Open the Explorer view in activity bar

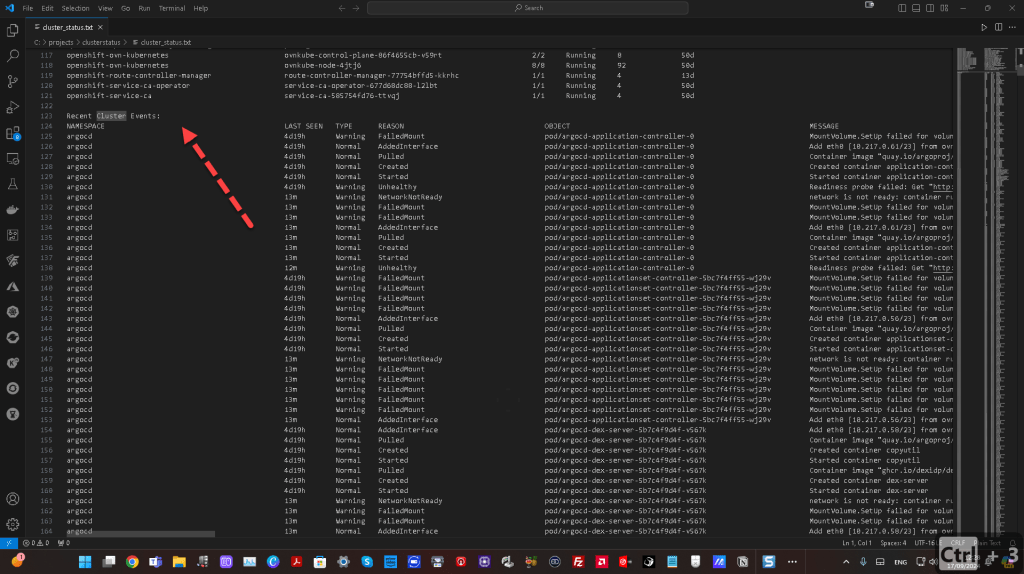(12, 31)
